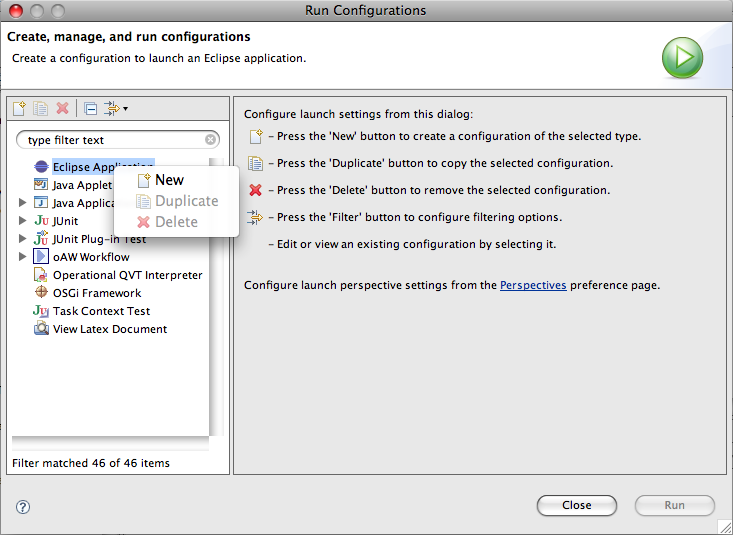Click the JUnit Plug-in Test icon

pos(41,238)
